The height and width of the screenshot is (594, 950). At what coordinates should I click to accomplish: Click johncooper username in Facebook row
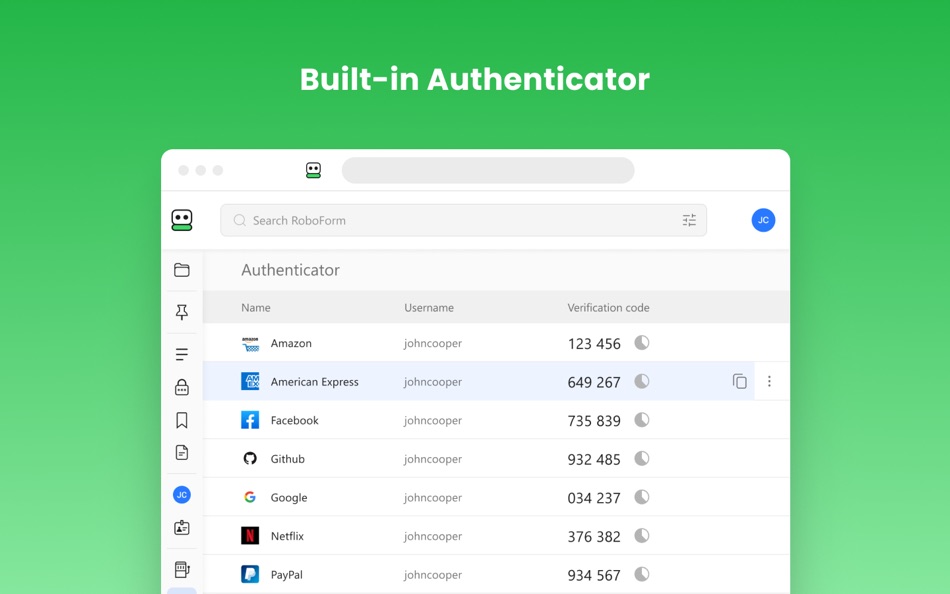[x=433, y=420]
